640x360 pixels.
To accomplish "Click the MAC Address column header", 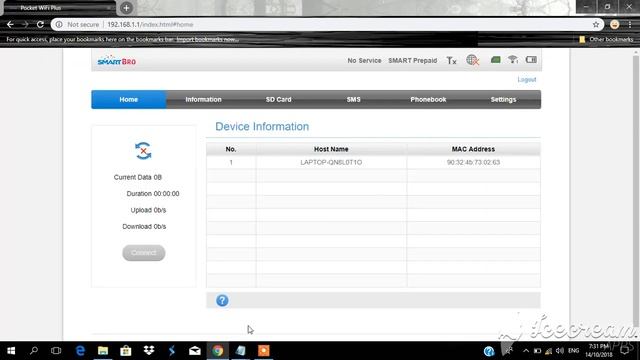I will click(473, 149).
